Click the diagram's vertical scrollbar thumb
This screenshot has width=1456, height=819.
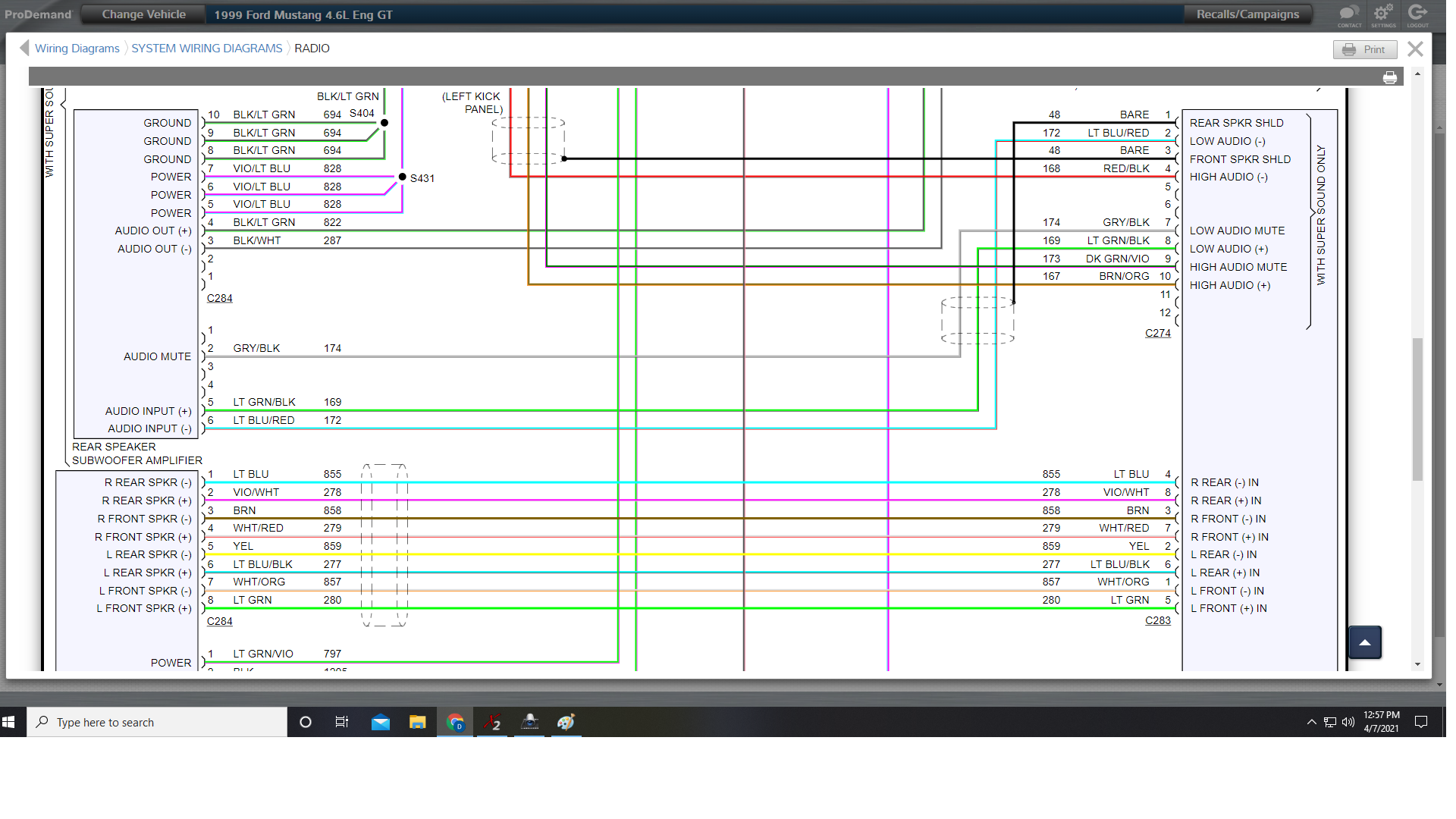click(x=1417, y=409)
